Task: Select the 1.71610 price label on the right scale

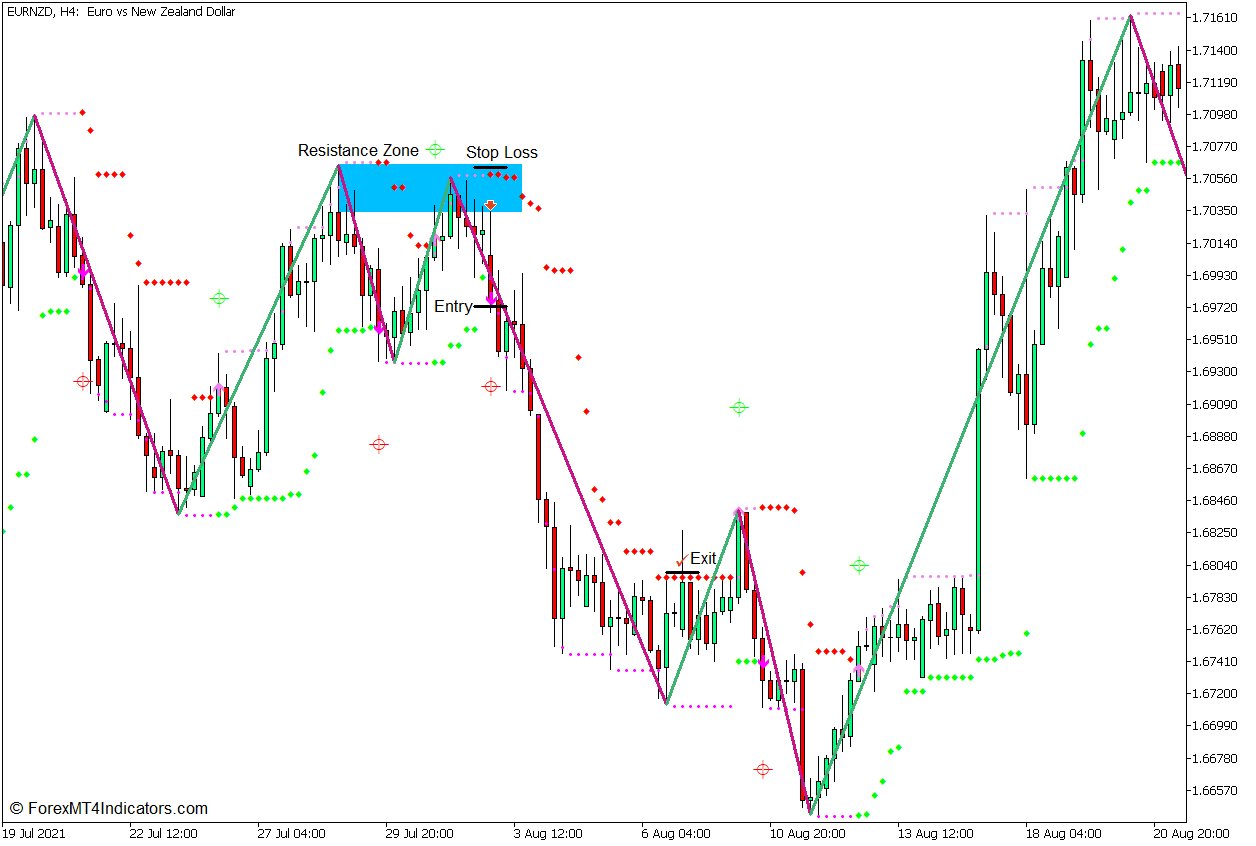Action: pyautogui.click(x=1214, y=15)
